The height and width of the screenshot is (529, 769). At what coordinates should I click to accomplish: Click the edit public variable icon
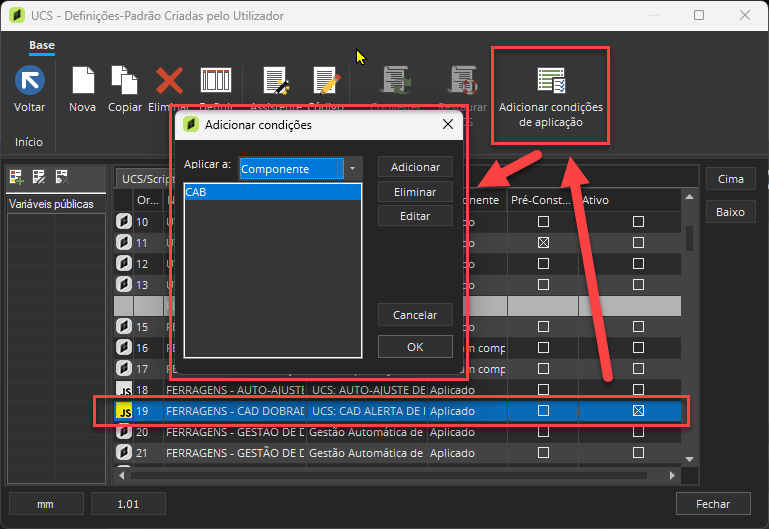[39, 177]
